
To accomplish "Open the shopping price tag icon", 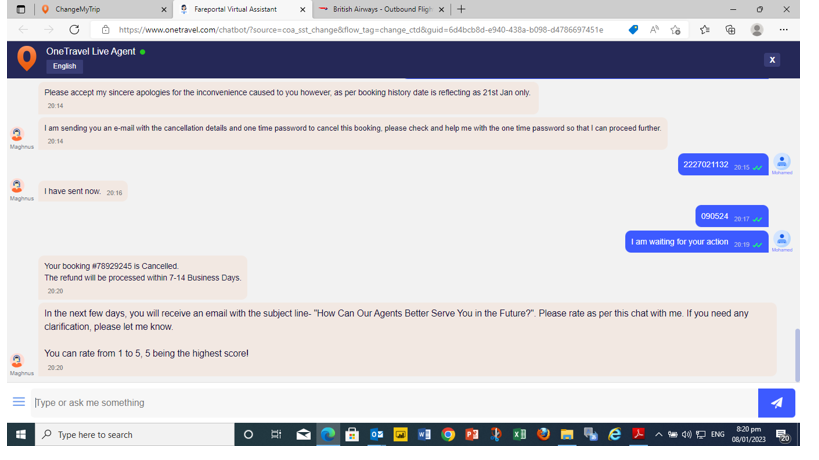I will pyautogui.click(x=633, y=30).
